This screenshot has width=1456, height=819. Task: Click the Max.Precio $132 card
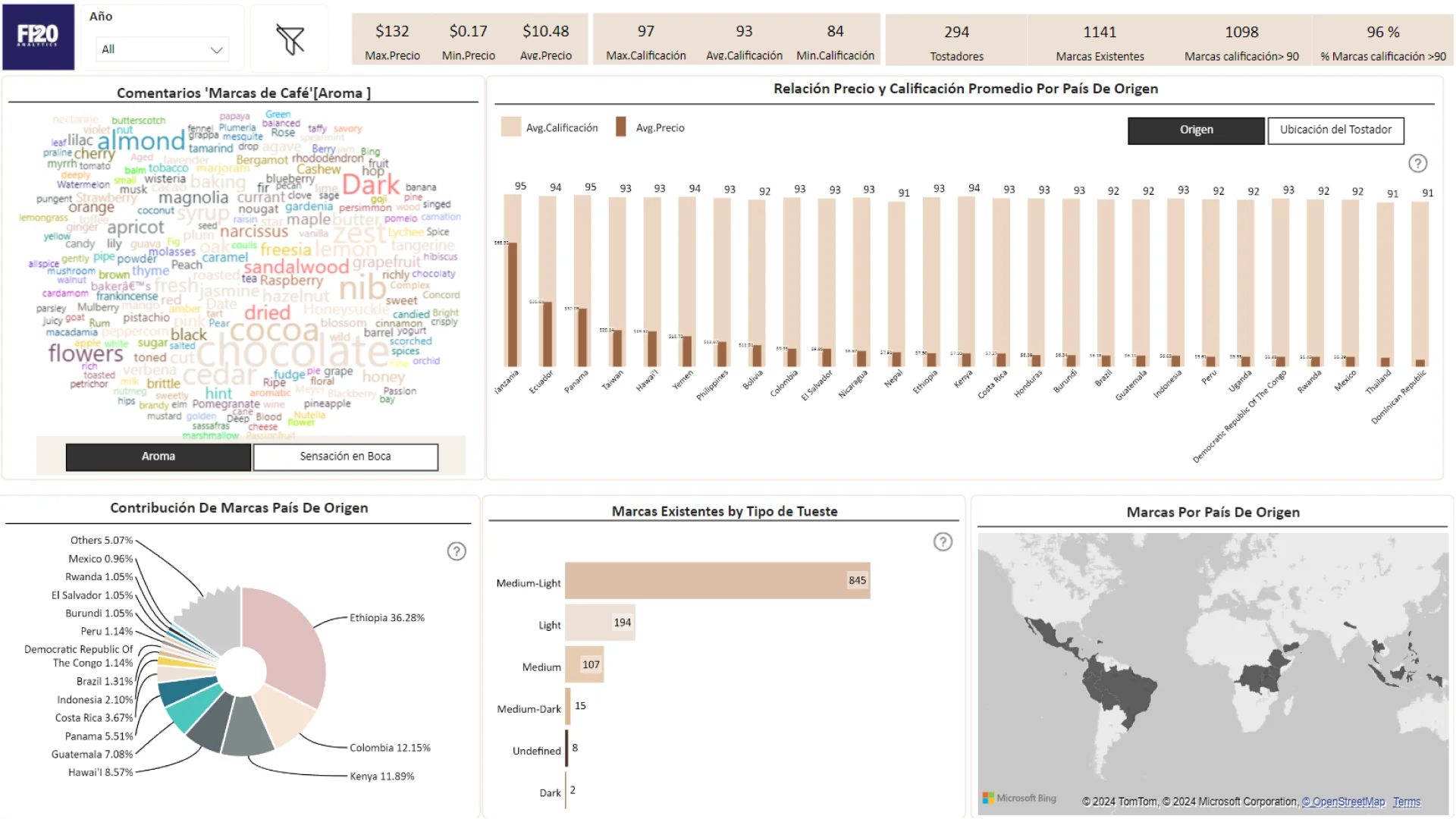[392, 40]
